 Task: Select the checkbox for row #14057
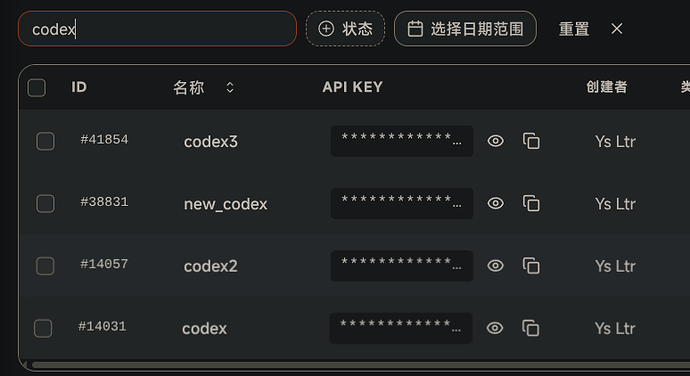(x=45, y=266)
